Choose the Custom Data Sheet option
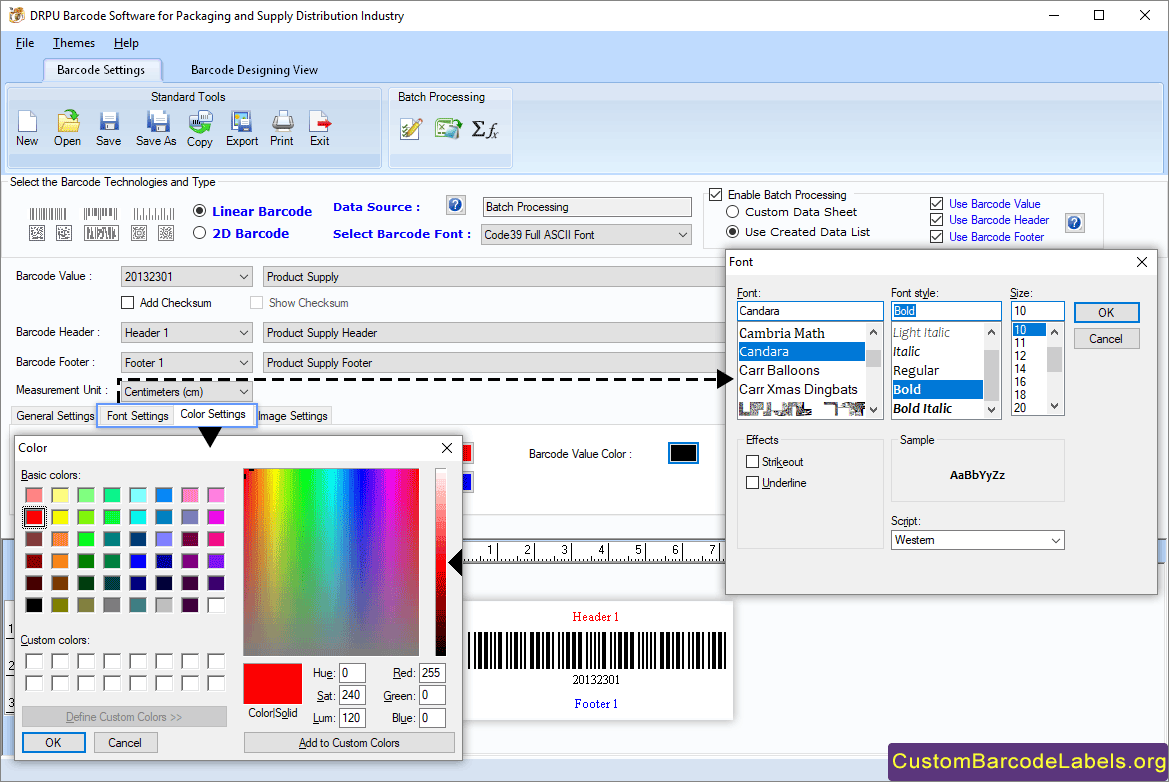 [x=732, y=212]
